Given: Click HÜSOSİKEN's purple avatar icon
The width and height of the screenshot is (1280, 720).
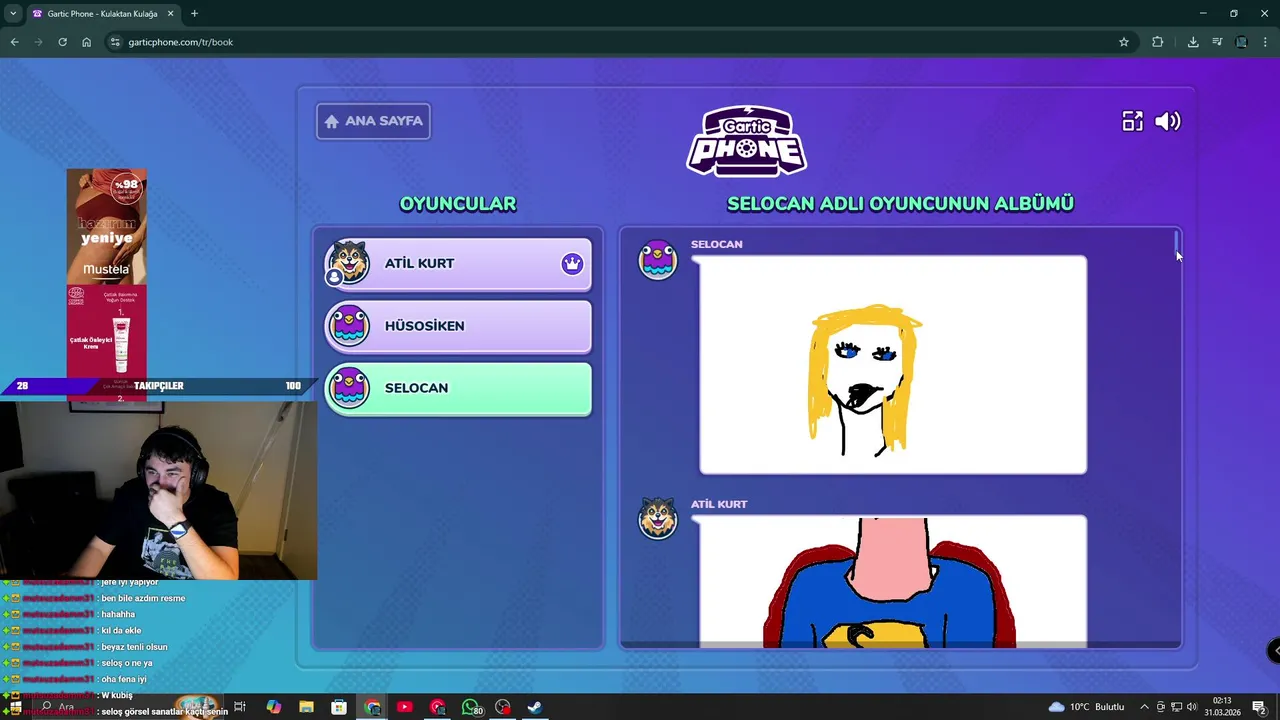Looking at the screenshot, I should tap(349, 326).
